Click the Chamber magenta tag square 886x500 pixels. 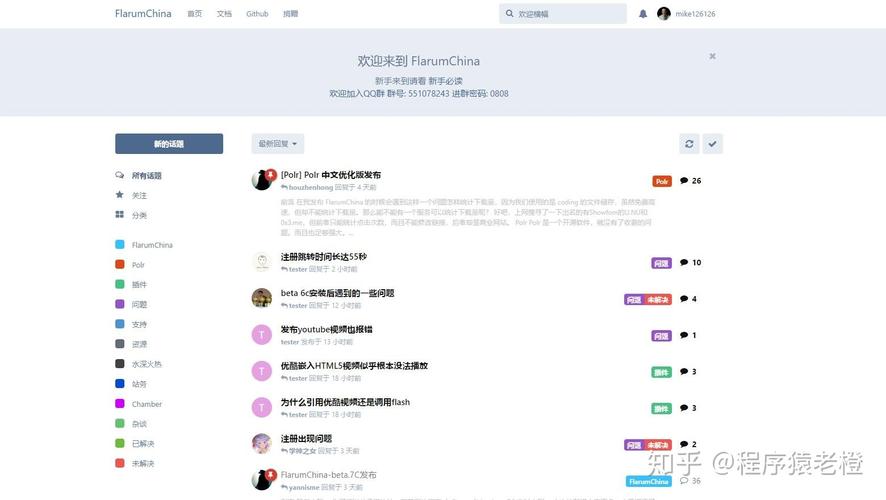[120, 403]
